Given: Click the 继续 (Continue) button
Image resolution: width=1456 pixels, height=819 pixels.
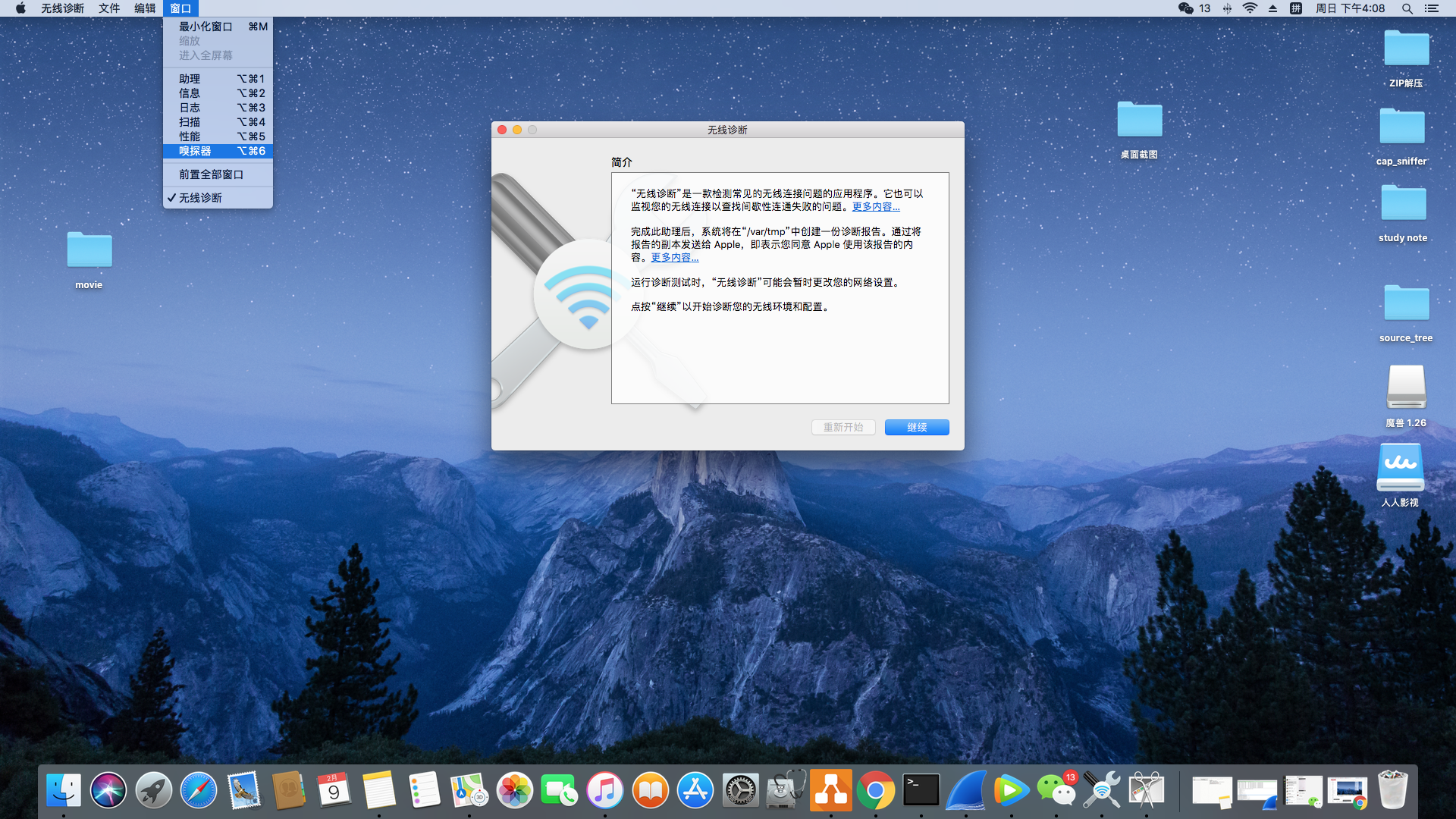Looking at the screenshot, I should pos(916,427).
